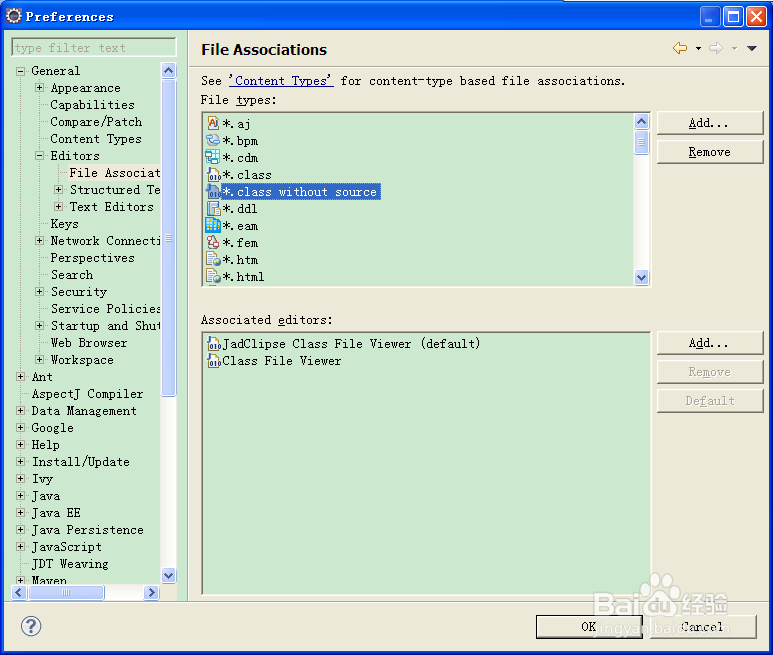
Task: Click the Class File Viewer editor icon
Action: (x=214, y=361)
